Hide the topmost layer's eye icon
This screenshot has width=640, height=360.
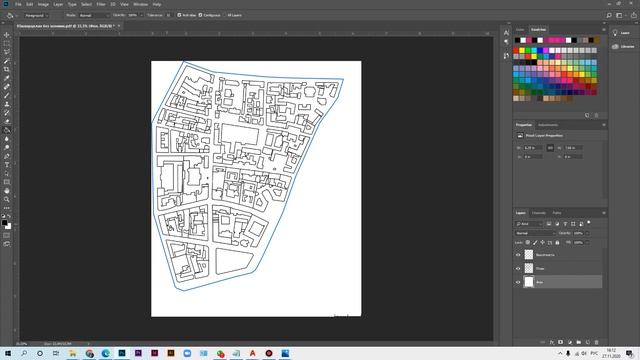pos(518,255)
